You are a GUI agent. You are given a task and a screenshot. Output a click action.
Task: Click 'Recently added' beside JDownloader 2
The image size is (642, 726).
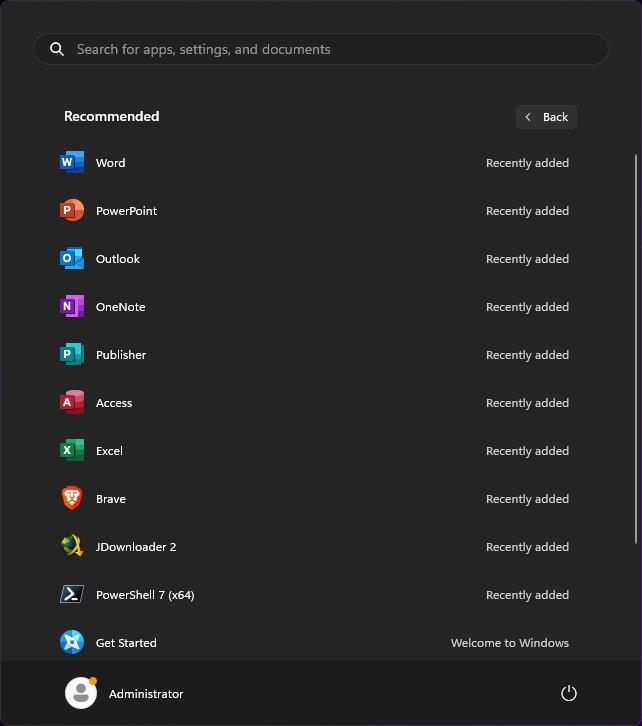(x=527, y=547)
